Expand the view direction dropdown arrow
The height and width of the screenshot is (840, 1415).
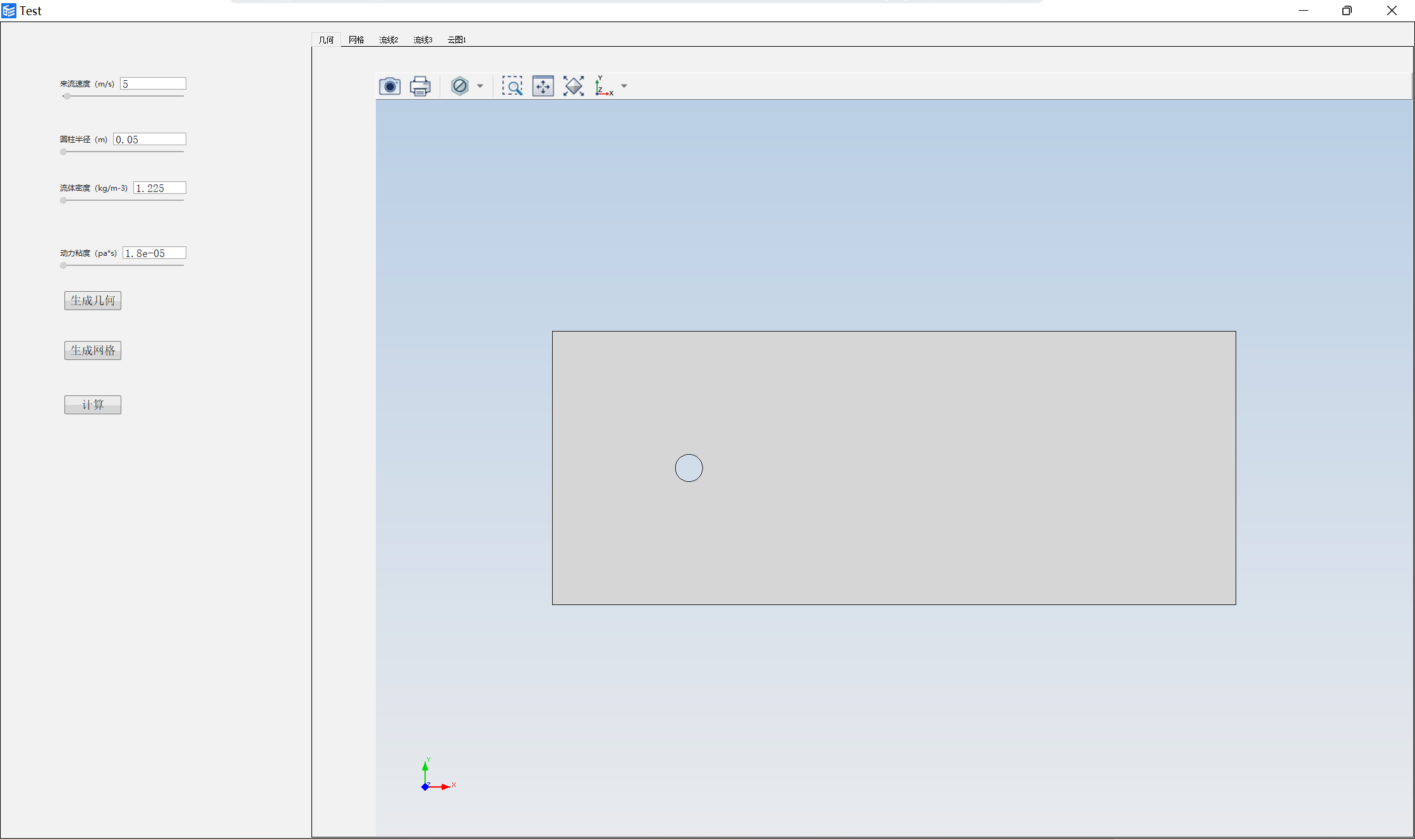pos(624,87)
